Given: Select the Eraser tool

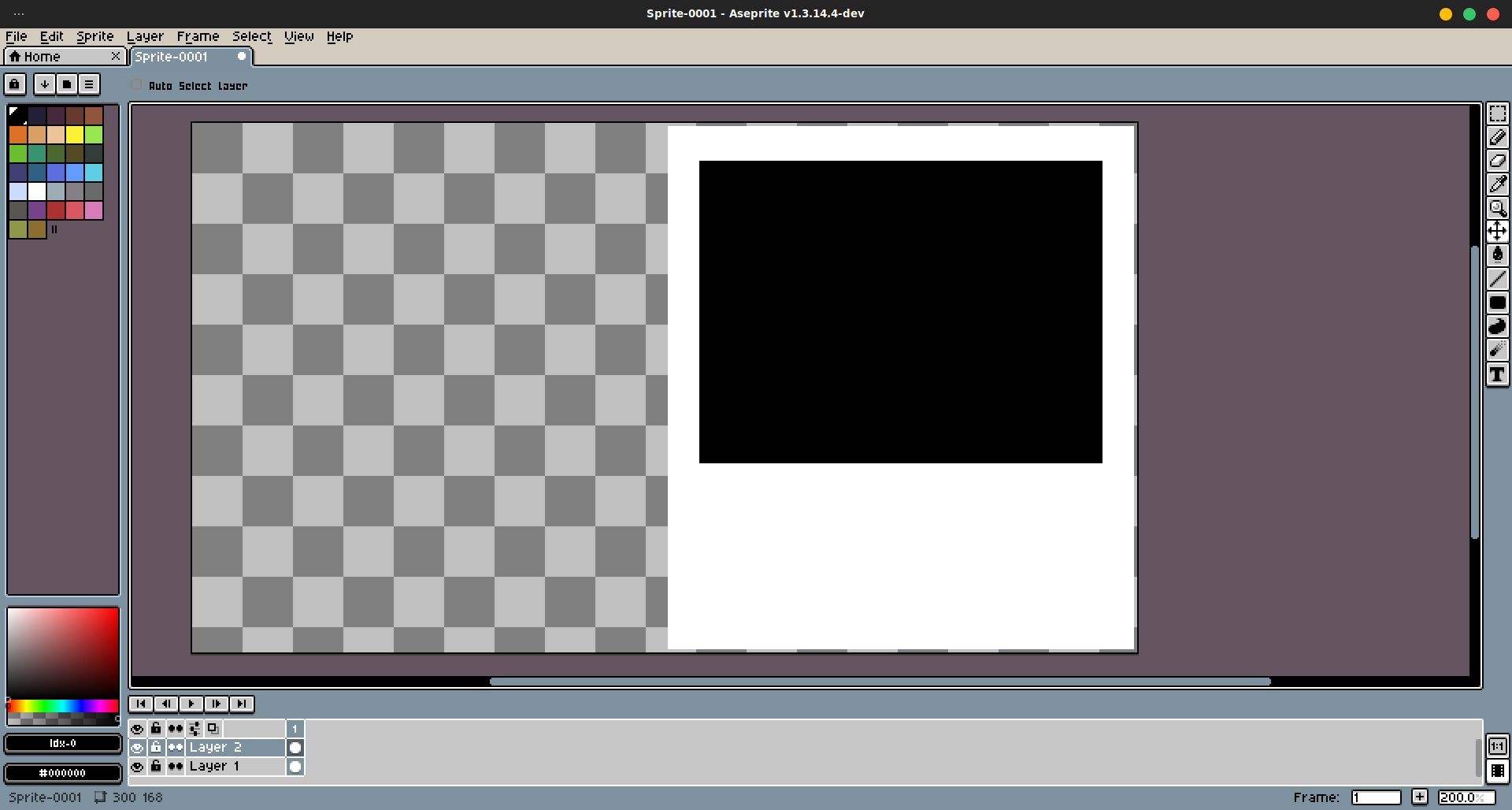Looking at the screenshot, I should (1498, 161).
